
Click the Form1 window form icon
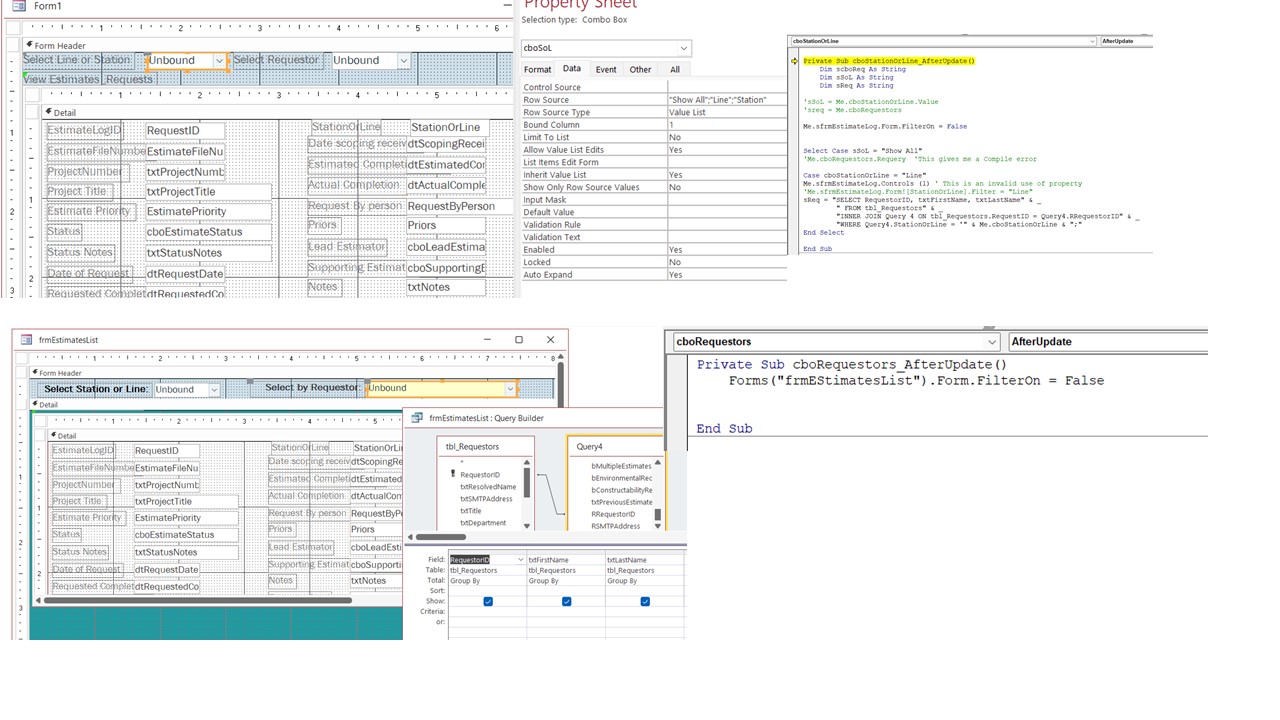[x=18, y=6]
